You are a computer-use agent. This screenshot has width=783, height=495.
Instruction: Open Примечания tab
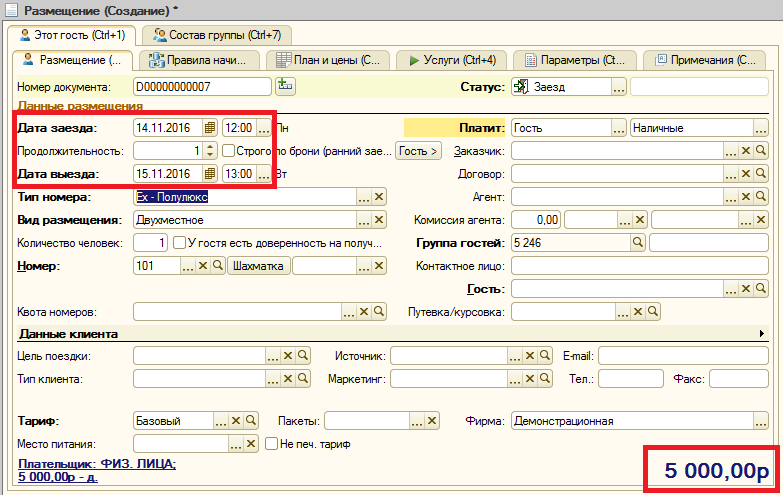point(704,60)
